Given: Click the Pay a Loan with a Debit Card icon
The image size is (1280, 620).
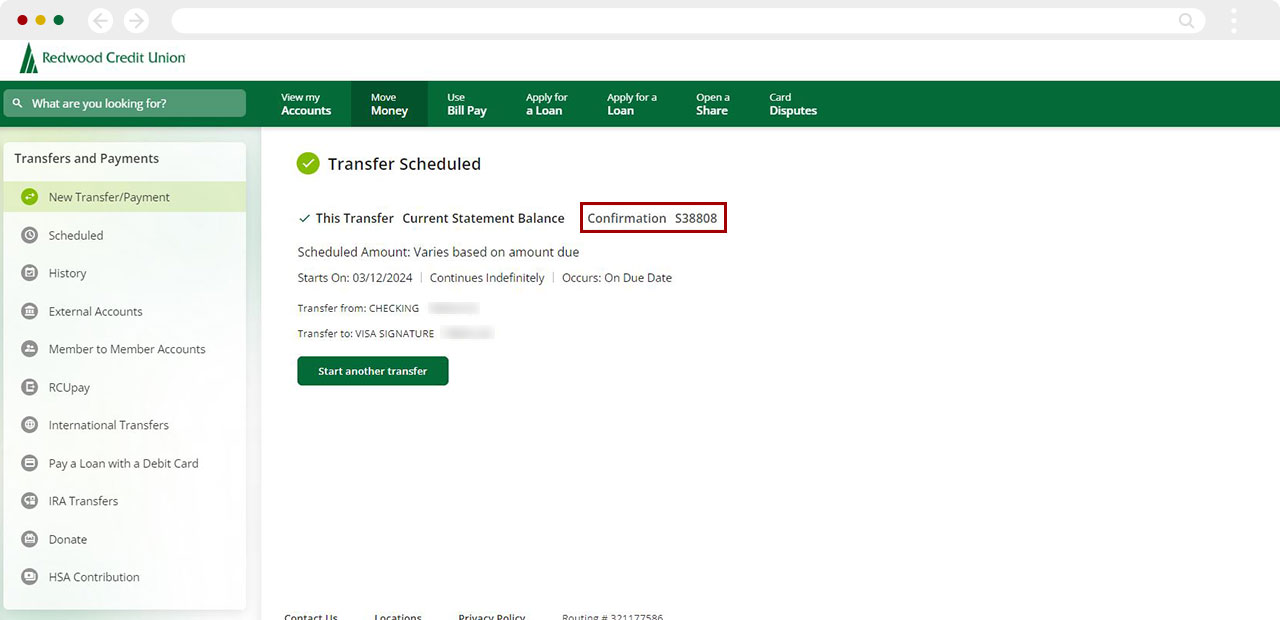Looking at the screenshot, I should pos(29,463).
